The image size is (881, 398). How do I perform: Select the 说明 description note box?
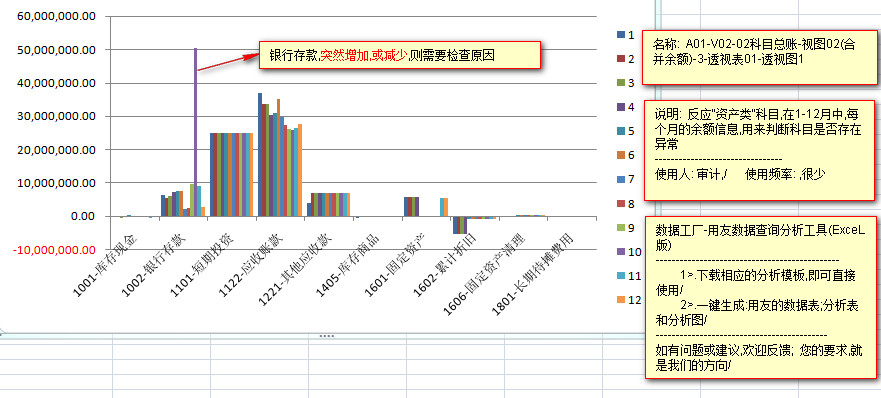(760, 151)
